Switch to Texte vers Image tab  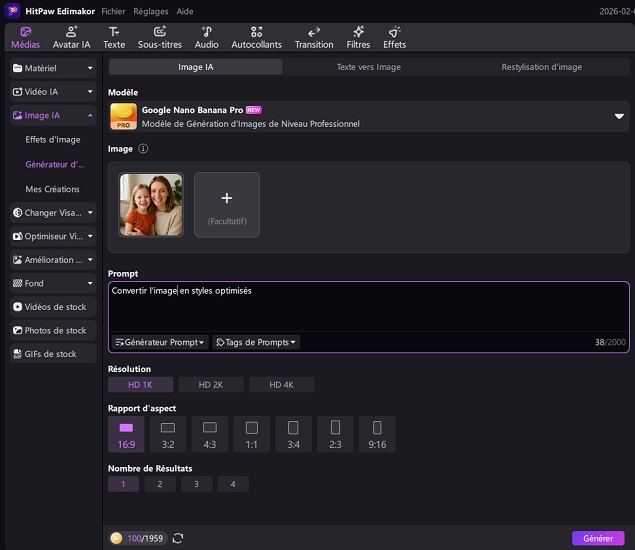[x=369, y=67]
